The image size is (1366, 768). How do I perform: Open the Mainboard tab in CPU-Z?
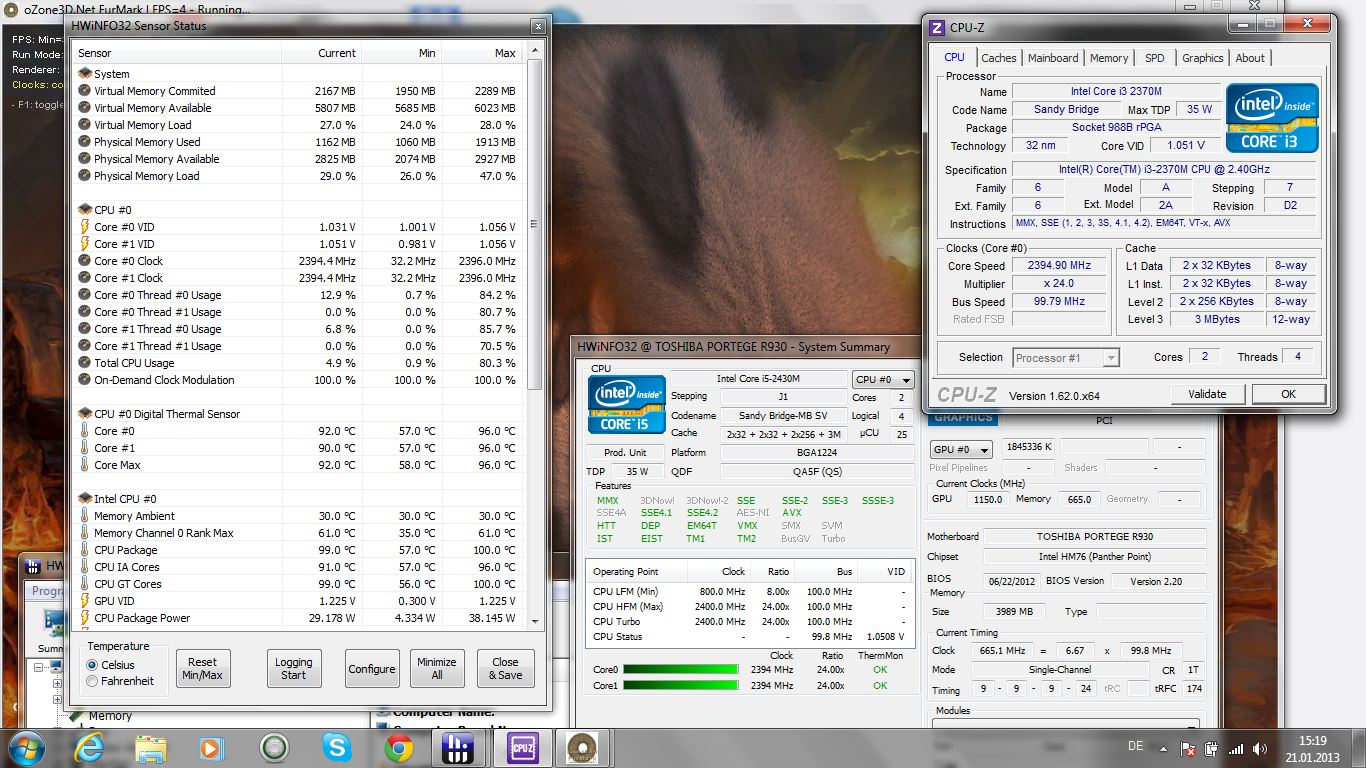tap(1053, 58)
